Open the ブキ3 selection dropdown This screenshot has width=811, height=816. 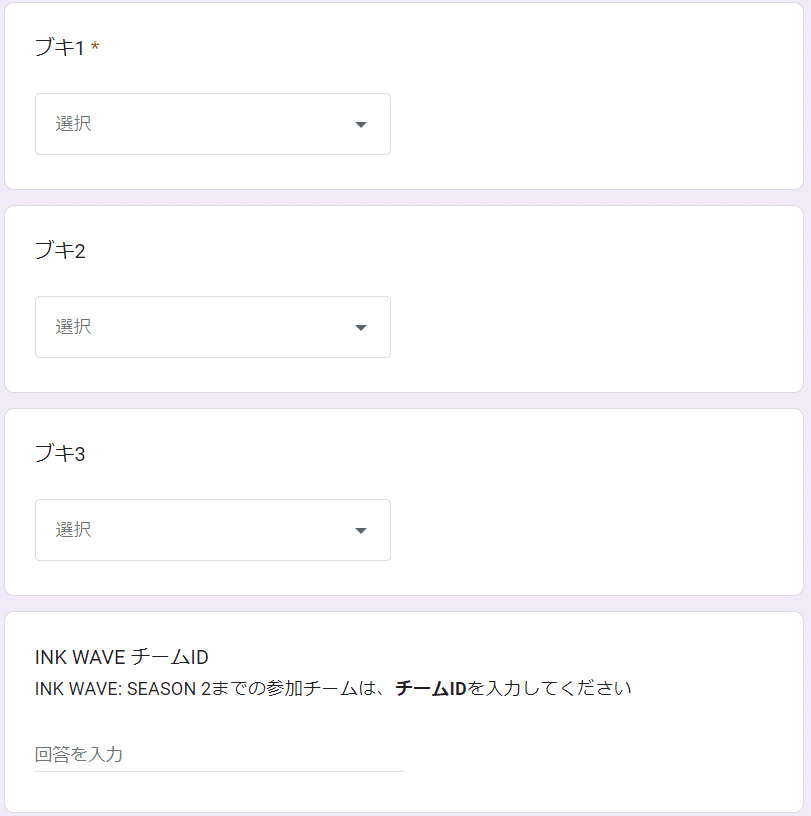[x=213, y=530]
